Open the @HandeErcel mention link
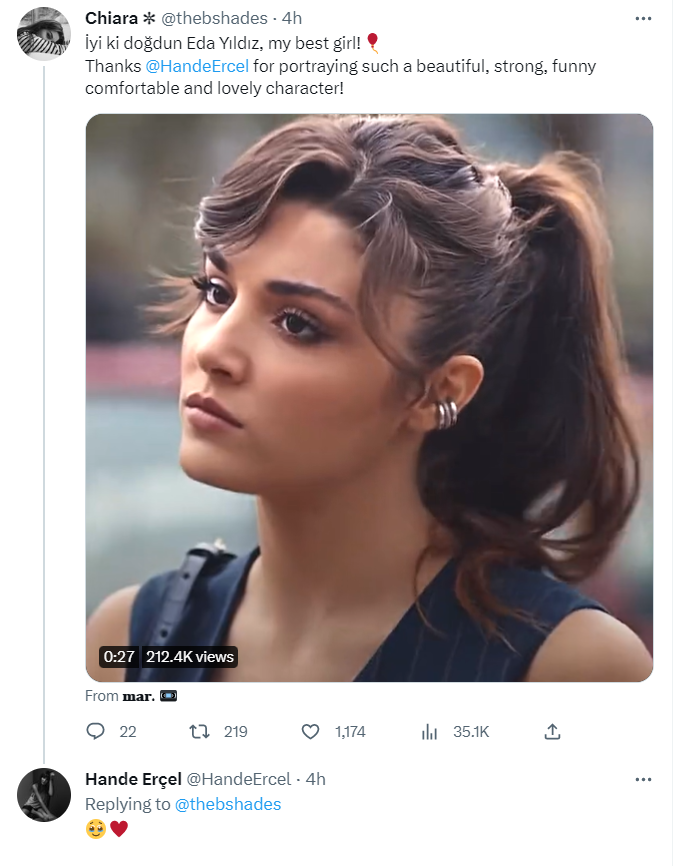This screenshot has width=673, height=866. coord(197,66)
